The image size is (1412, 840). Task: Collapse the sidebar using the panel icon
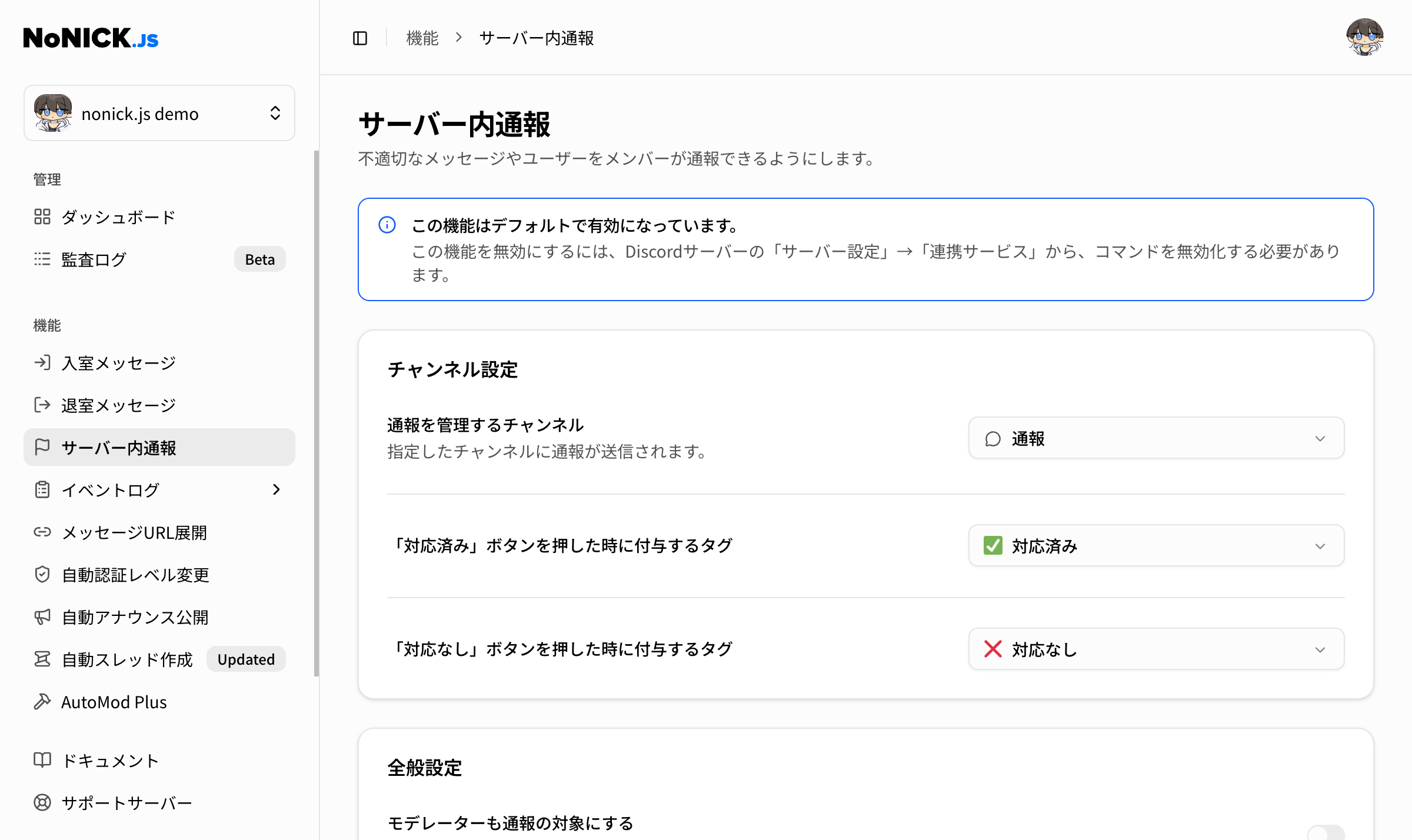pos(359,38)
